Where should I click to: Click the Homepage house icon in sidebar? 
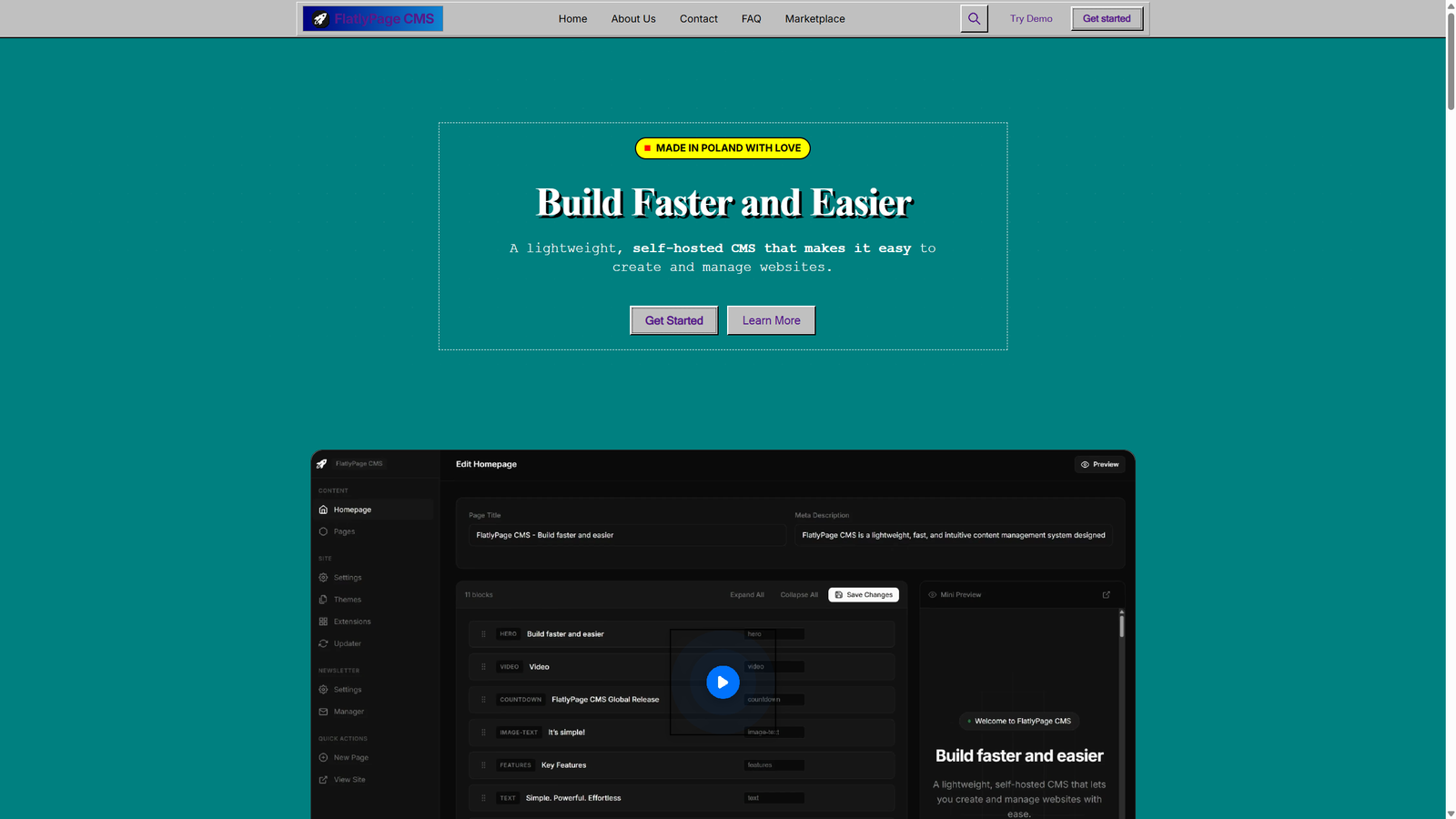pos(323,510)
